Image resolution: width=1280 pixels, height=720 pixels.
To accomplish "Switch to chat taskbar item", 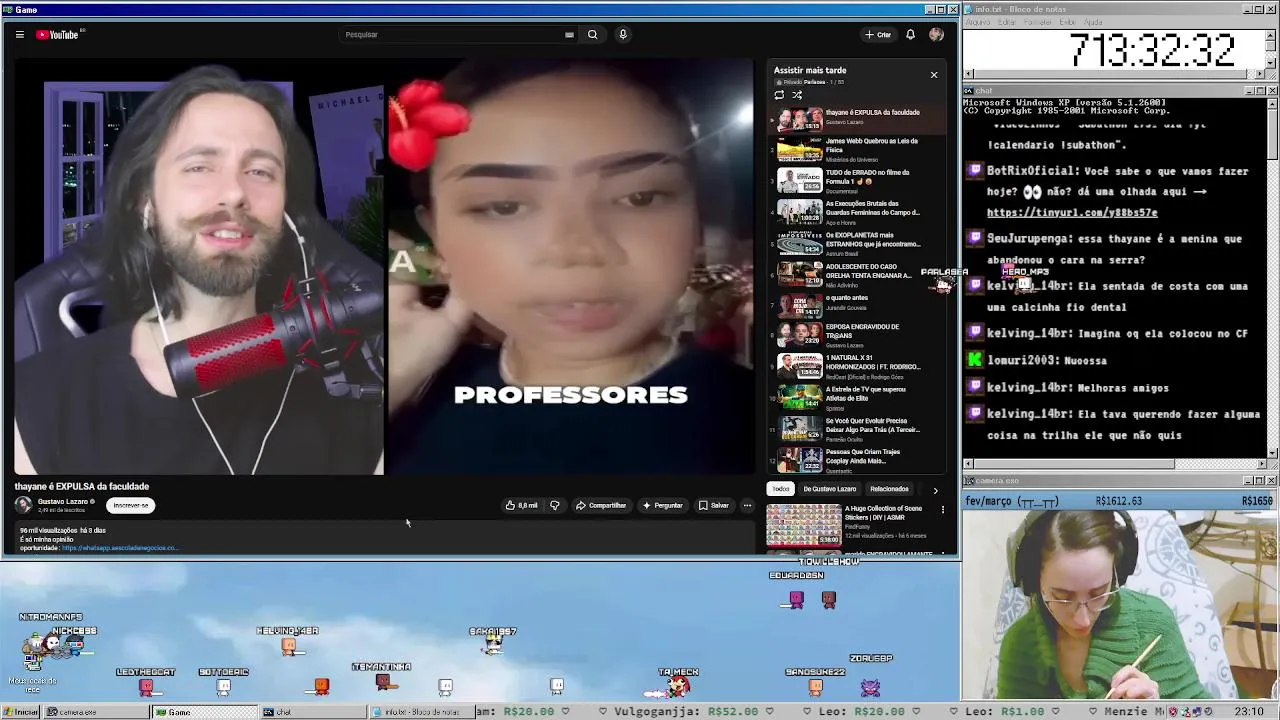I will tap(314, 712).
